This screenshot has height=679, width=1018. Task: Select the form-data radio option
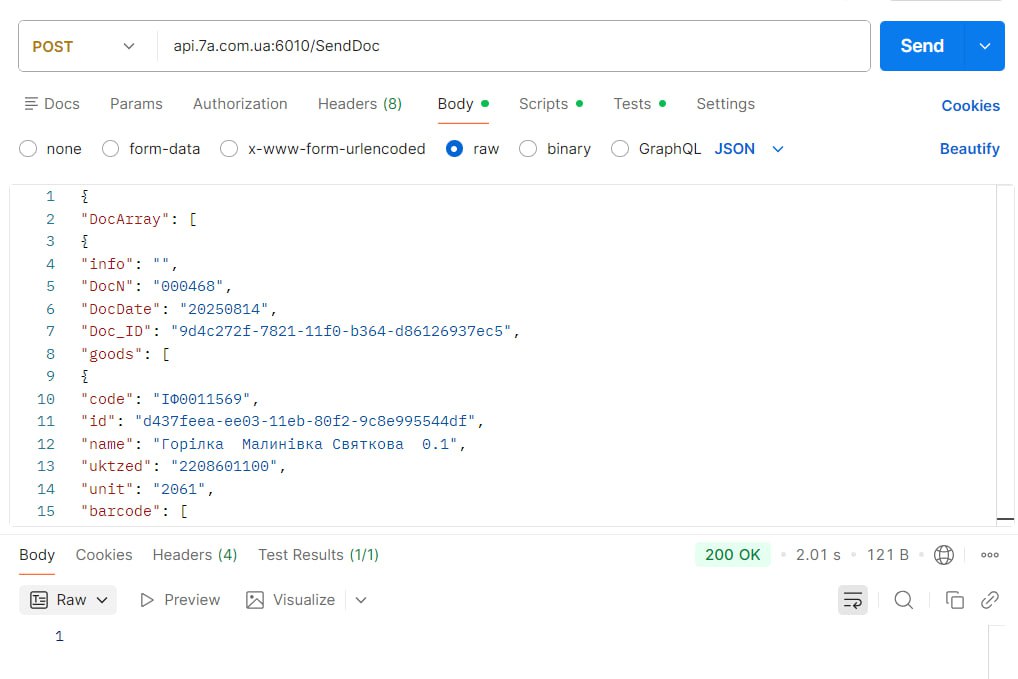click(x=111, y=149)
